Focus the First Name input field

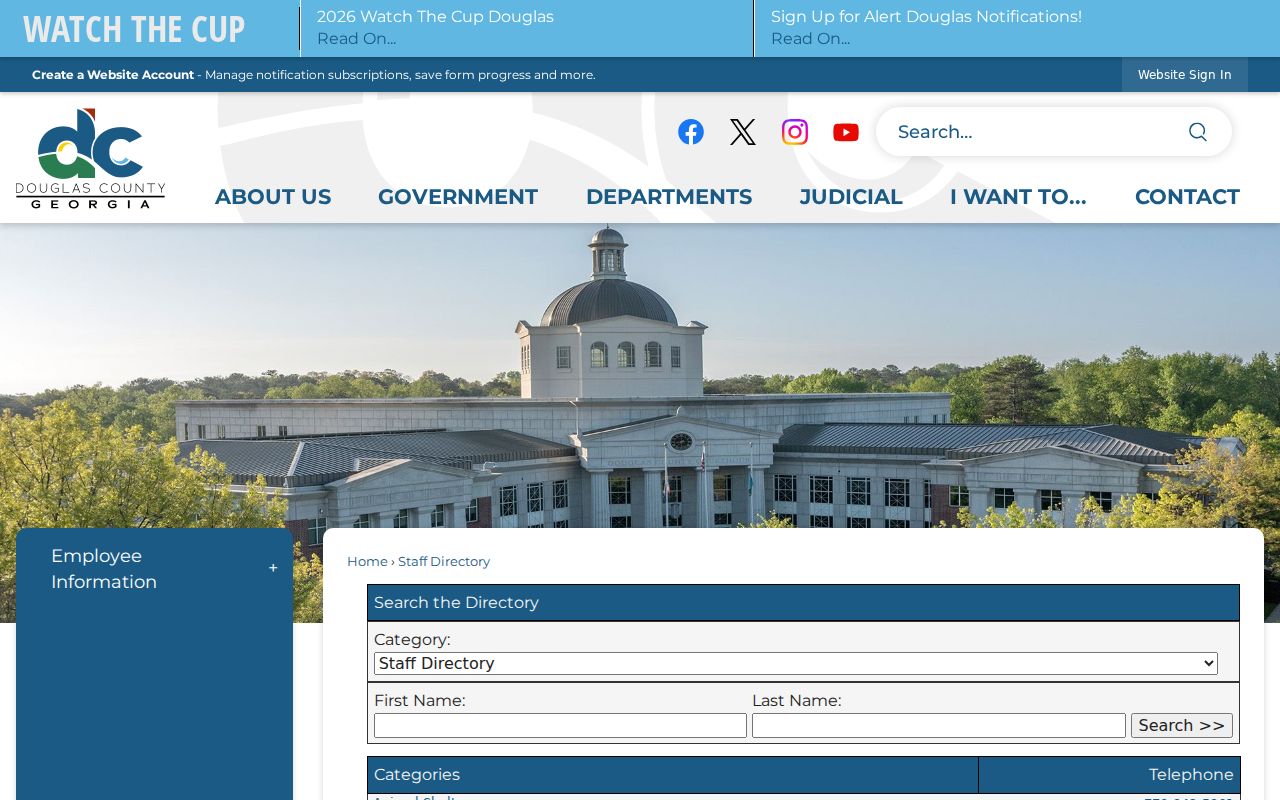coord(560,726)
